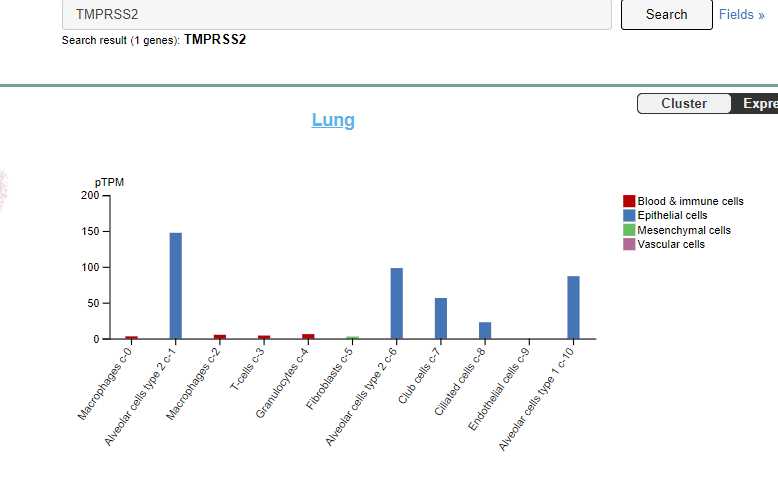Expand the Fields » options
This screenshot has width=778, height=486.
(x=741, y=15)
